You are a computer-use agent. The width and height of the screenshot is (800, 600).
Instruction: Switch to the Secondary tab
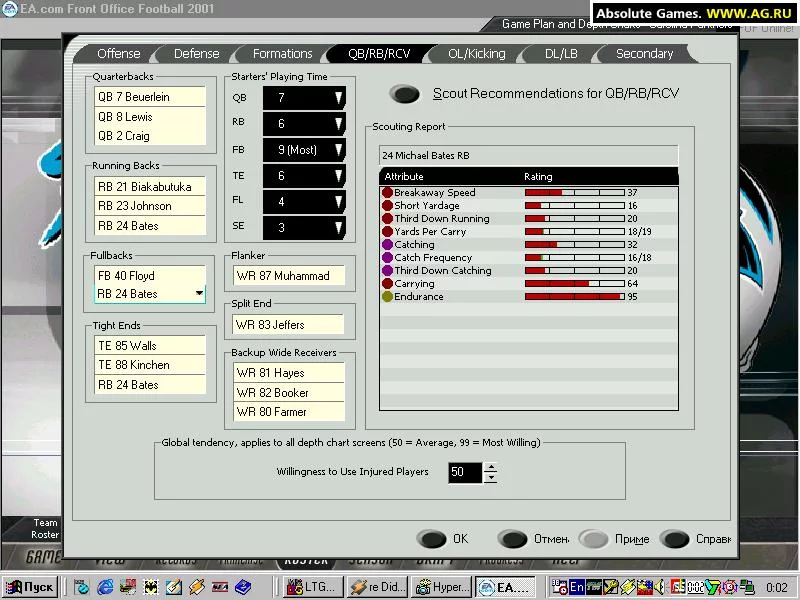tap(644, 54)
